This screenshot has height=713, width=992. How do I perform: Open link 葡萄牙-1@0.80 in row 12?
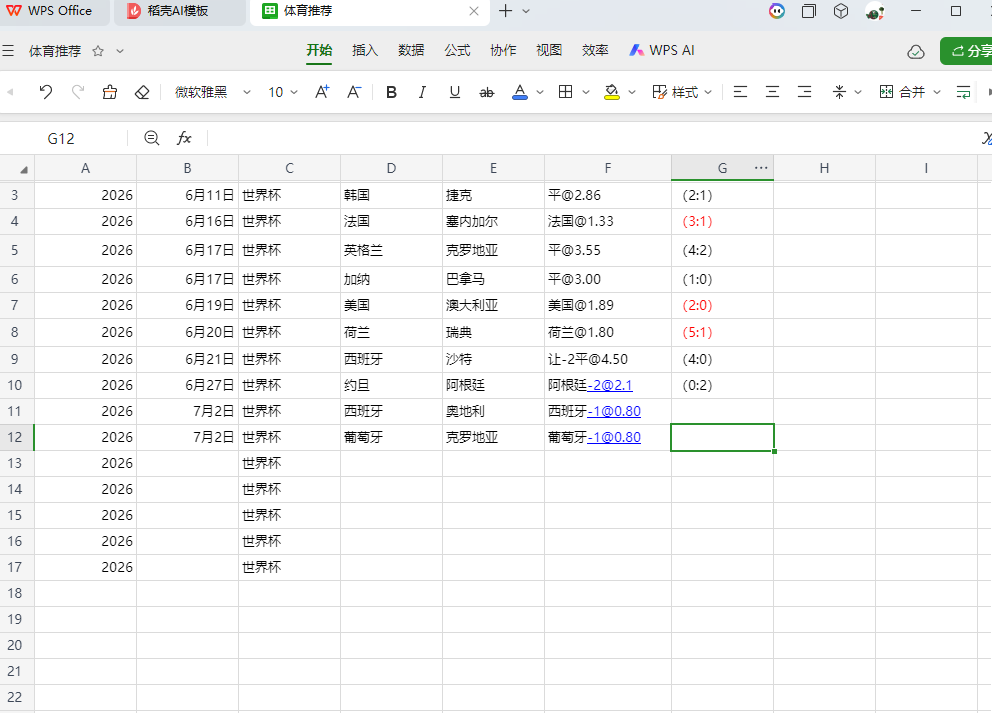click(x=614, y=437)
